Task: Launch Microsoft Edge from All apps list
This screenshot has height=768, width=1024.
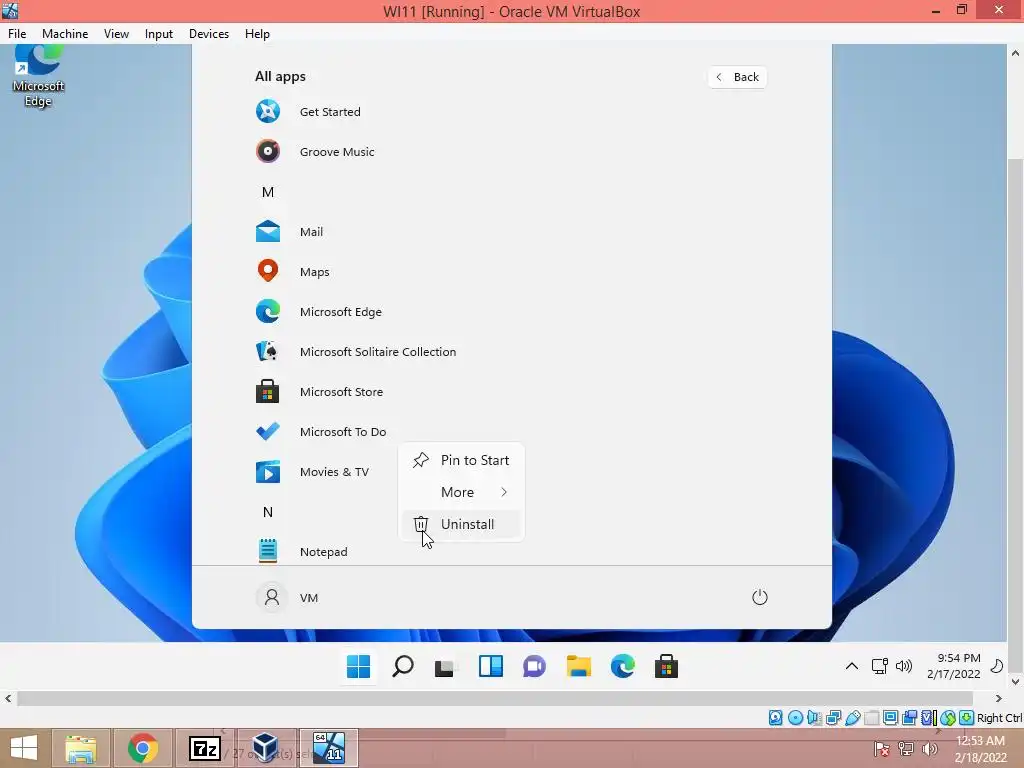Action: (x=268, y=312)
